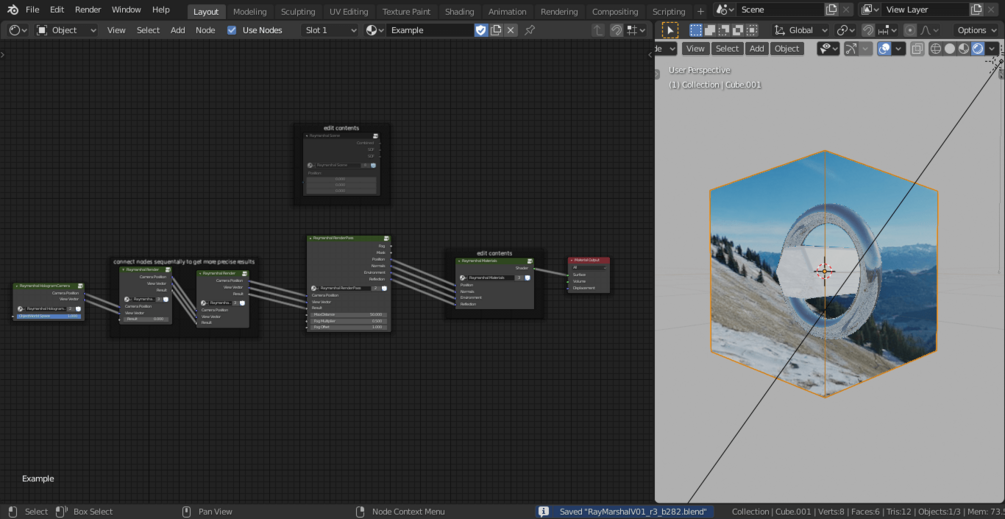Select the viewport tweak select tool icon
Viewport: 1005px width, 519px height.
point(670,30)
